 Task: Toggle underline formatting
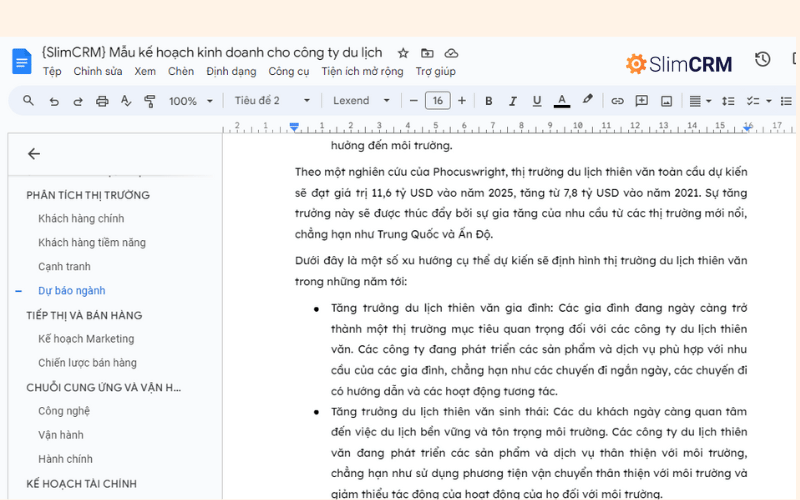click(x=537, y=101)
